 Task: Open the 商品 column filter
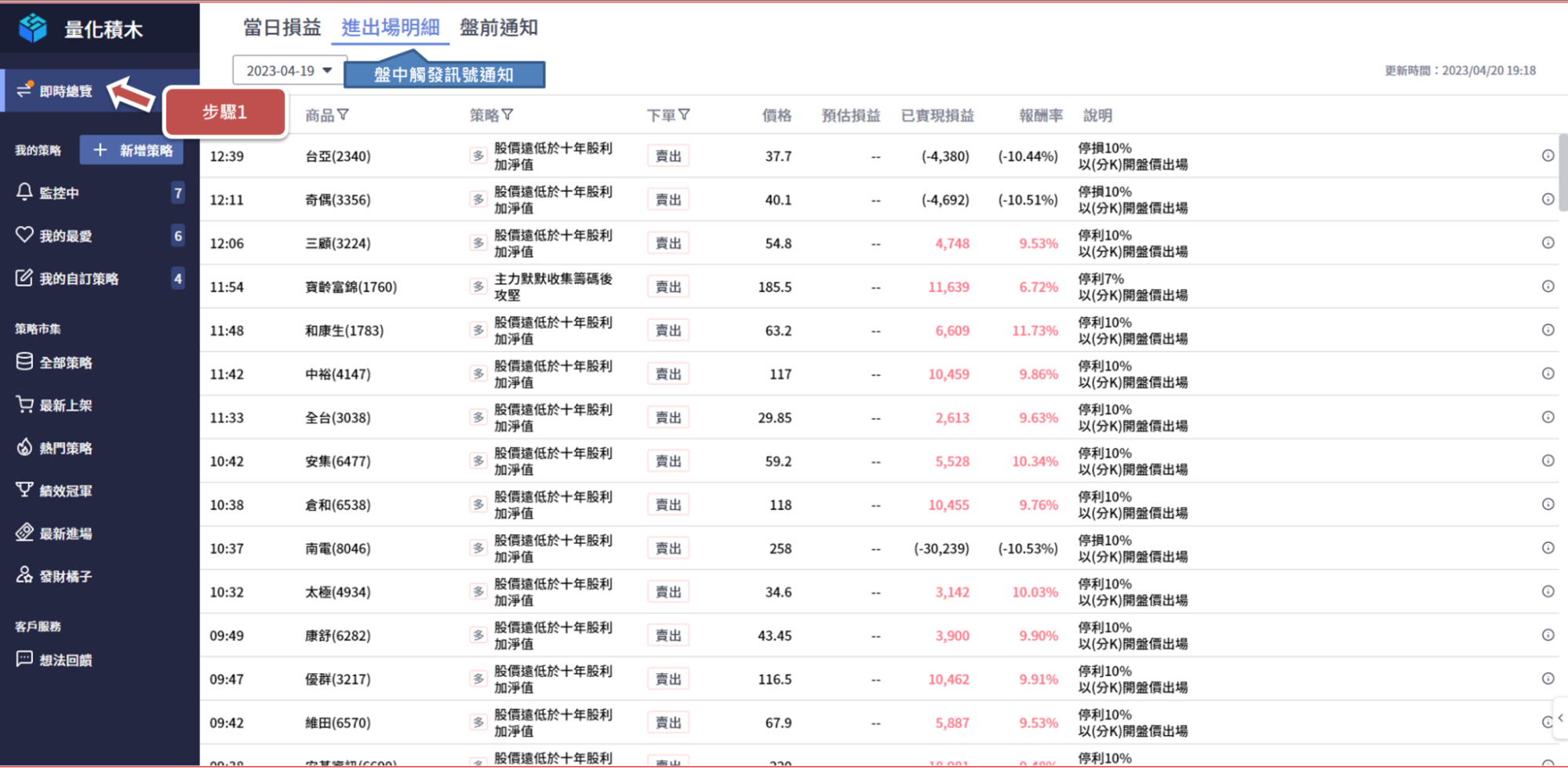pyautogui.click(x=344, y=115)
